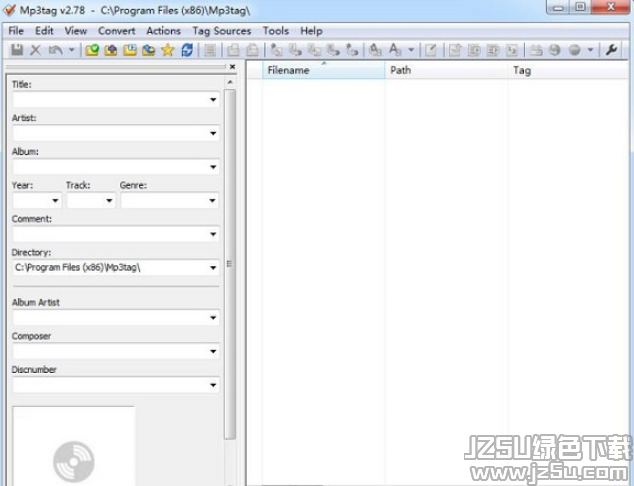Open the Edit menu
The height and width of the screenshot is (486, 634).
(44, 31)
